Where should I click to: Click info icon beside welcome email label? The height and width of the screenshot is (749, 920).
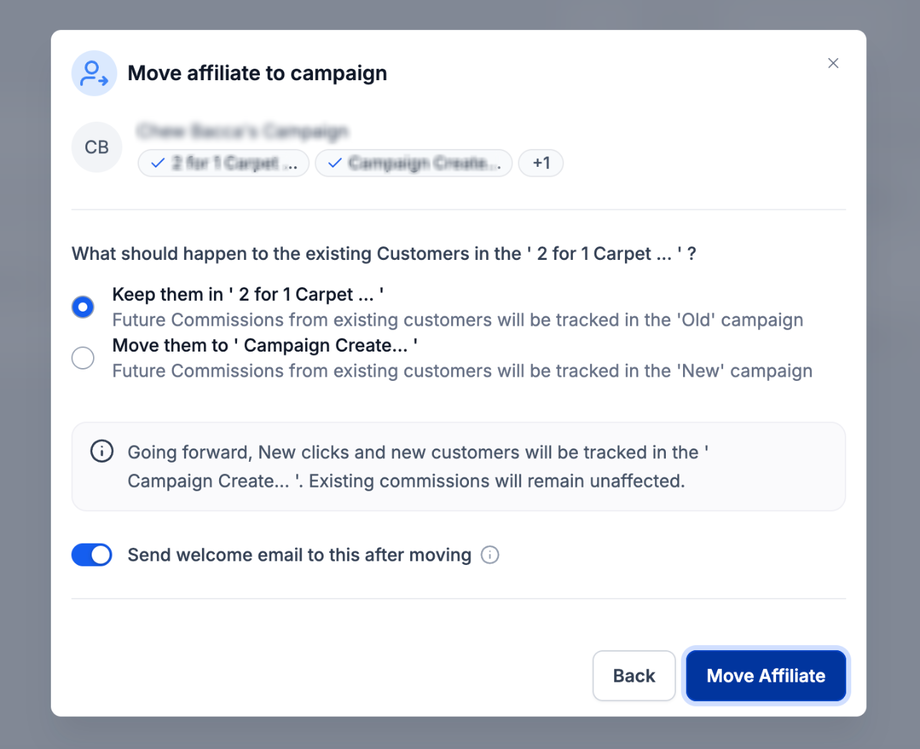coord(490,555)
